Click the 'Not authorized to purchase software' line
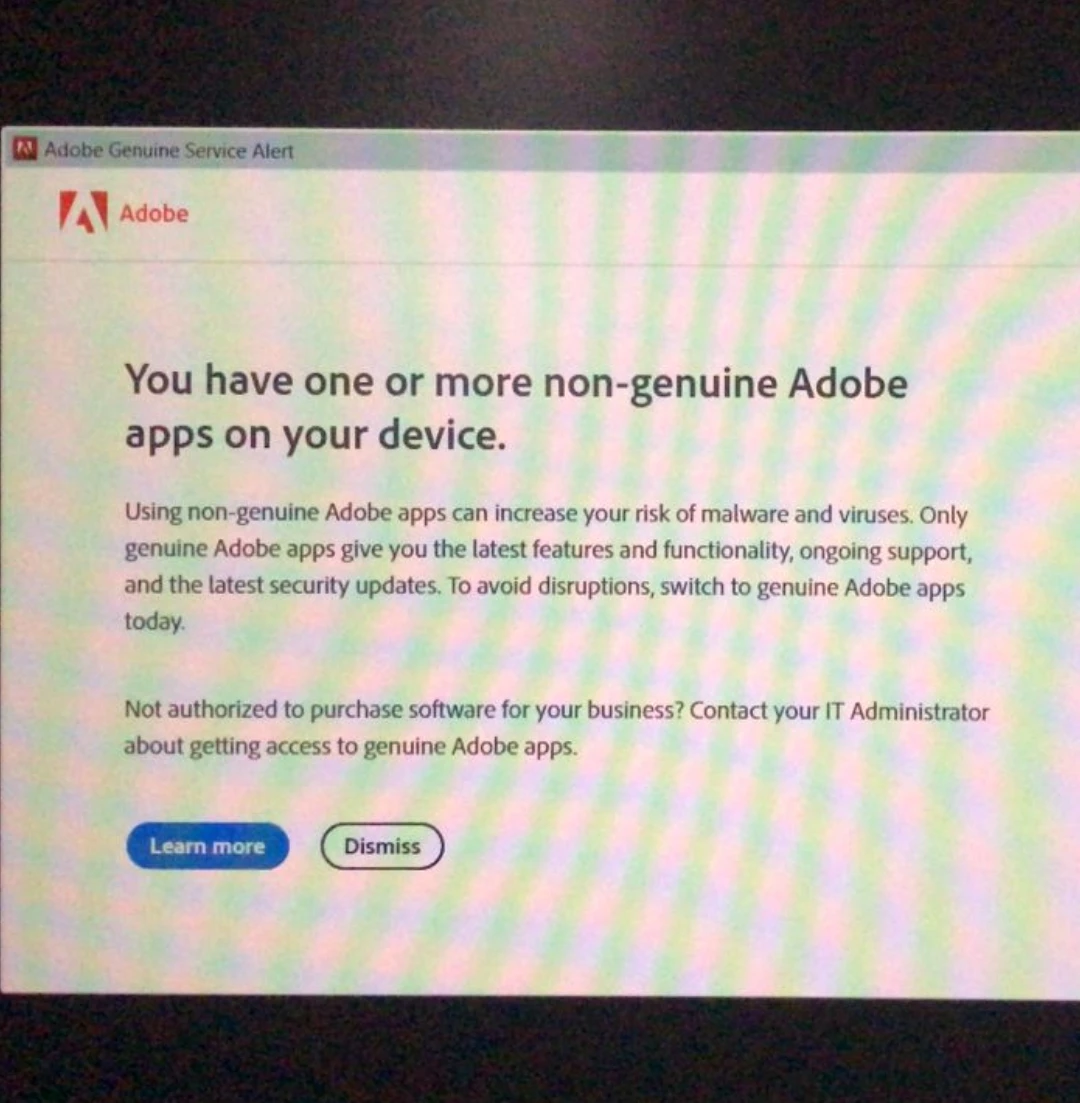The height and width of the screenshot is (1103, 1080). pos(405,710)
